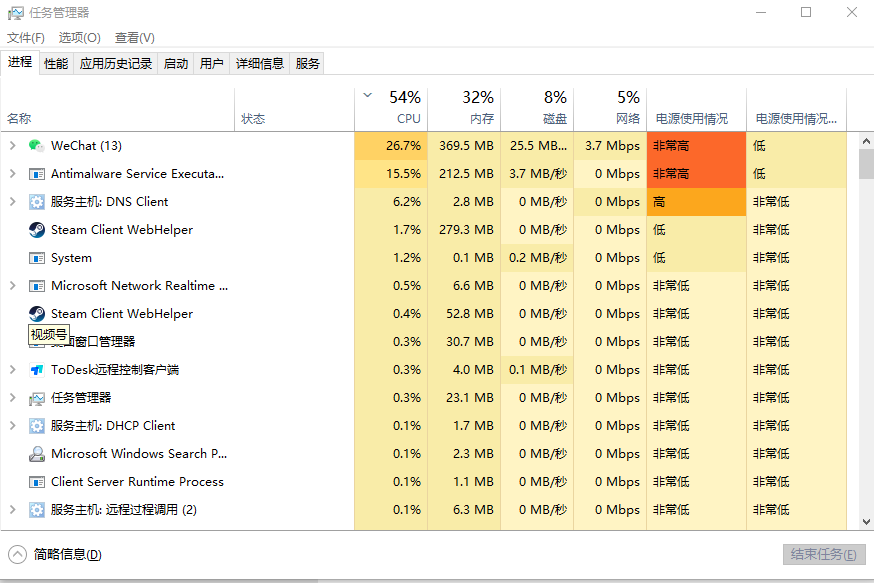Click the Client Server Runtime Process icon
This screenshot has width=874, height=583.
tap(37, 482)
